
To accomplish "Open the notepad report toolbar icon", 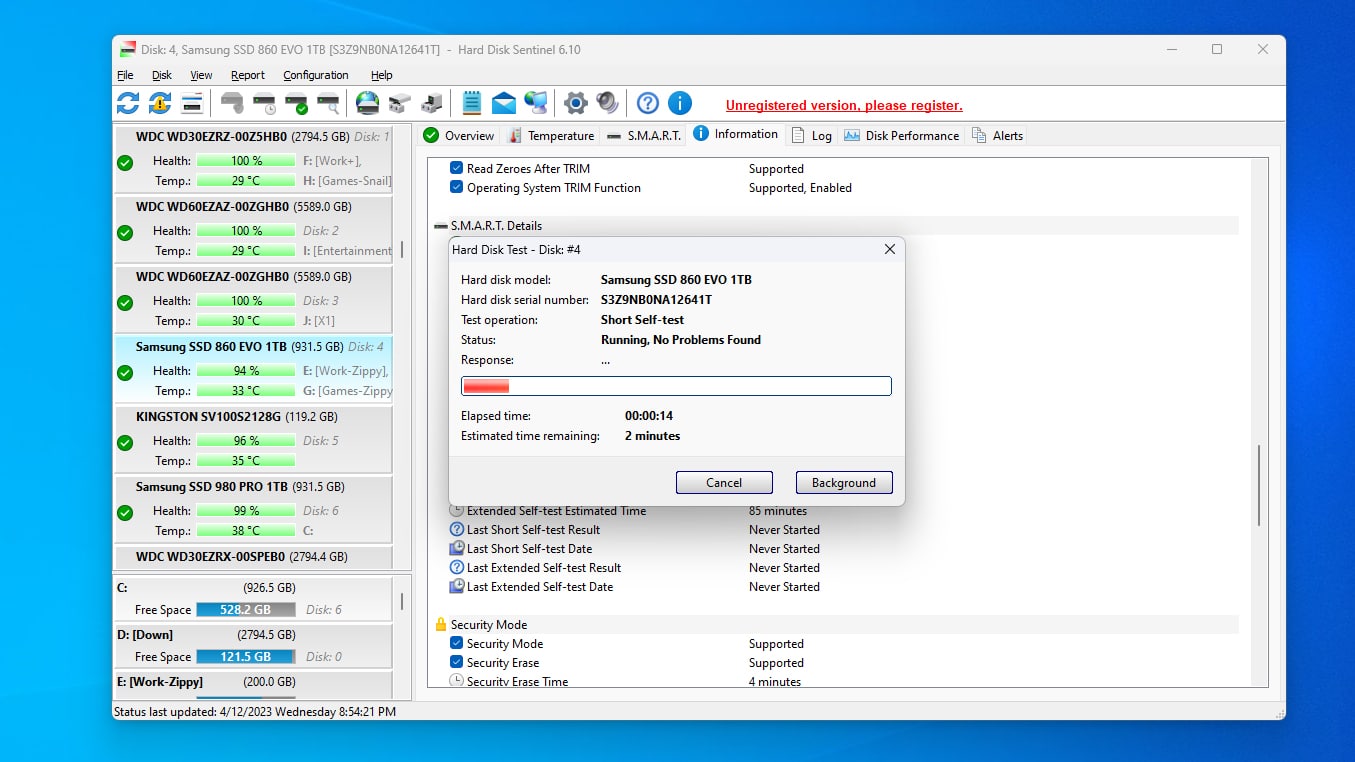I will (x=472, y=103).
